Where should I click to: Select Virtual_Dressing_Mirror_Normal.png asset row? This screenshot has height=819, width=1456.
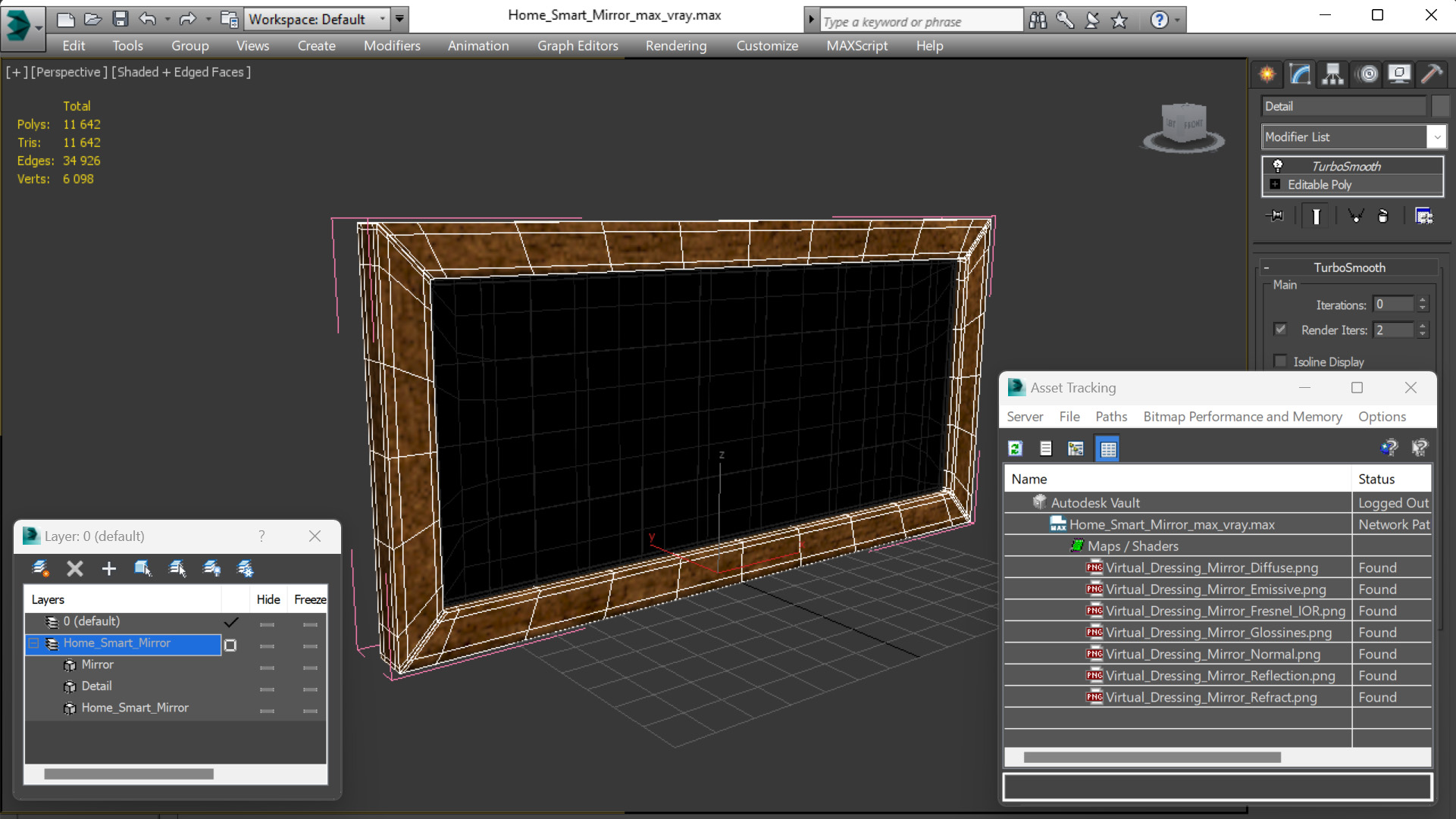click(x=1218, y=654)
